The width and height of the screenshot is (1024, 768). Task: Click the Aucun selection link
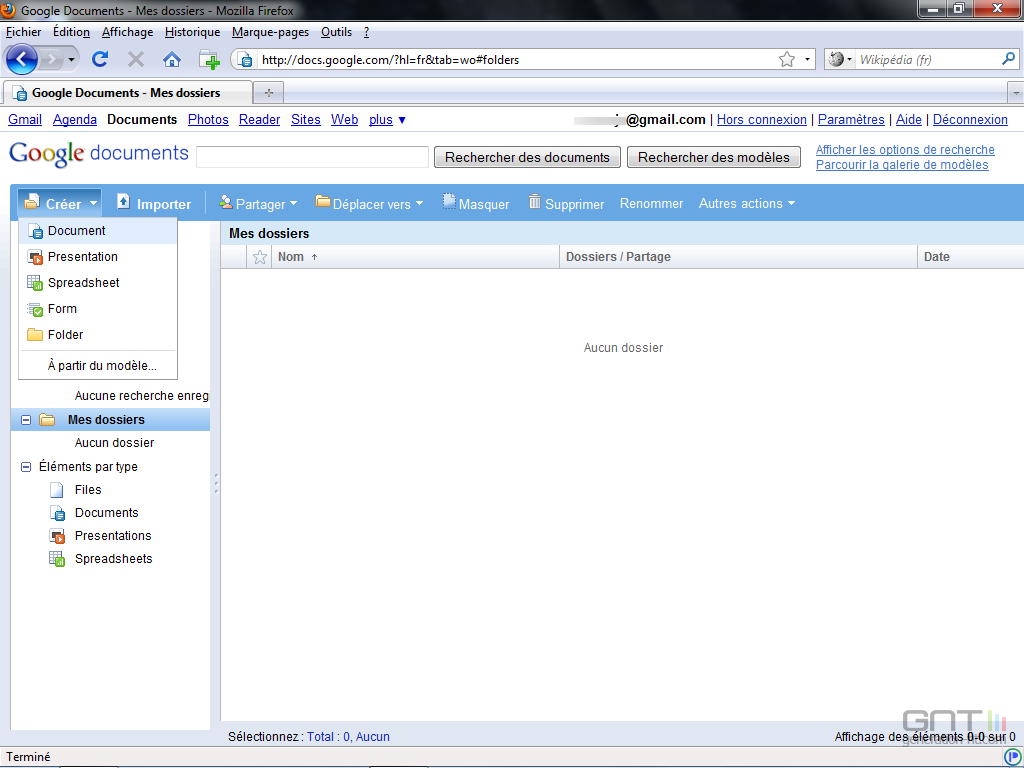(372, 737)
